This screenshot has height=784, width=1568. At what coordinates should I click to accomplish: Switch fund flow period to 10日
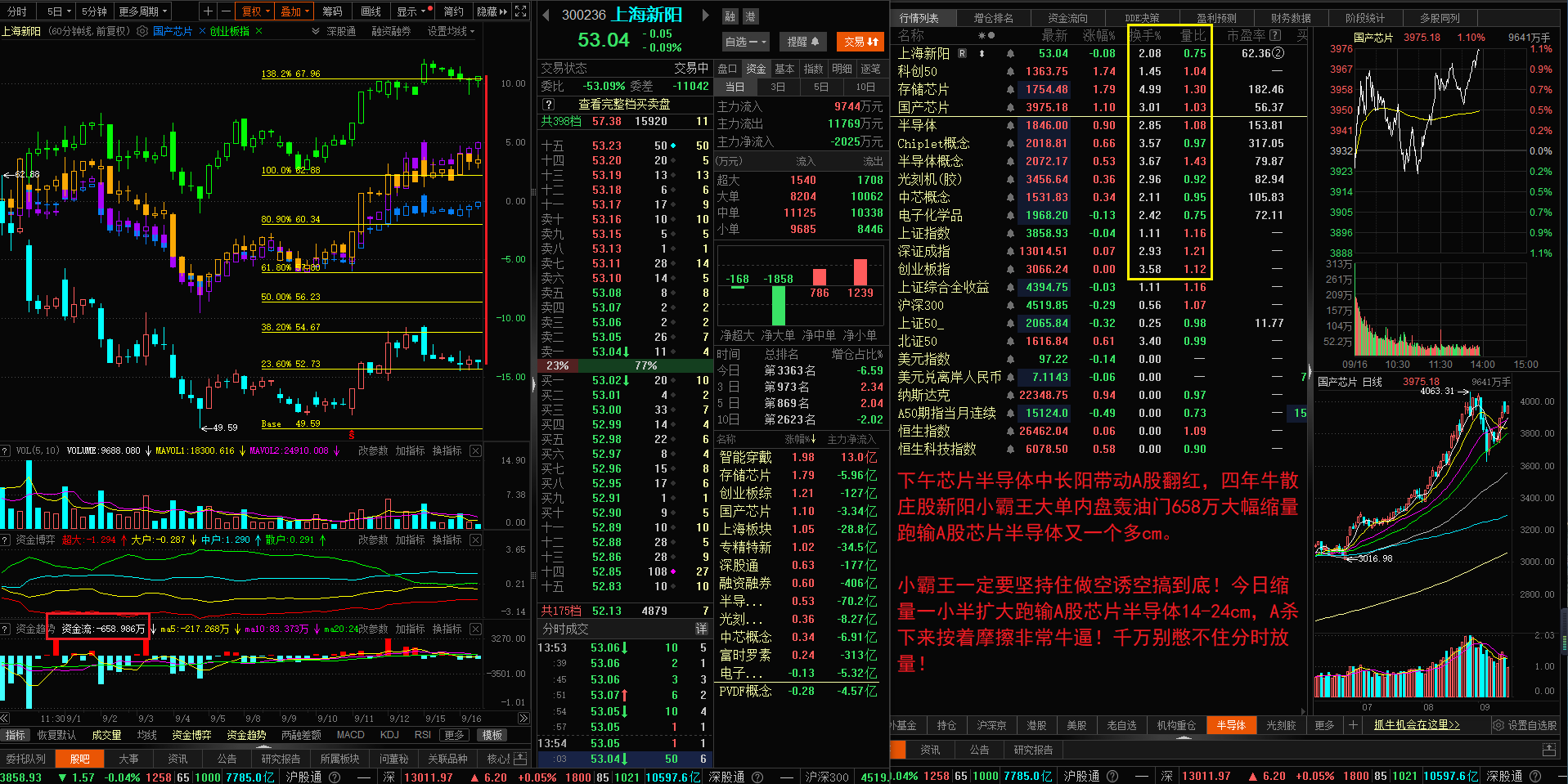tap(865, 87)
